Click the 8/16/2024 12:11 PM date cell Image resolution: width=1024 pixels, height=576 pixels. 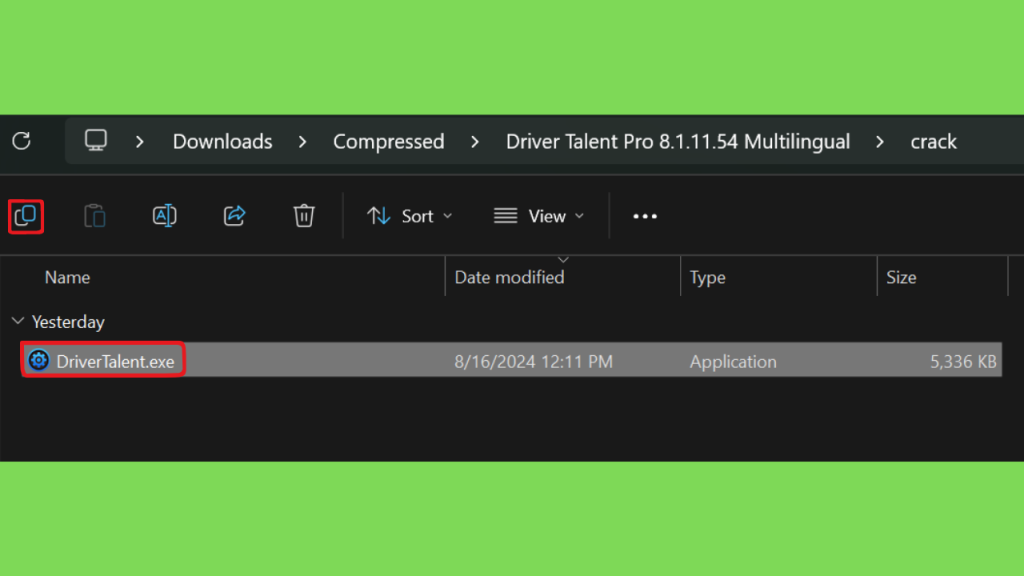pos(534,361)
